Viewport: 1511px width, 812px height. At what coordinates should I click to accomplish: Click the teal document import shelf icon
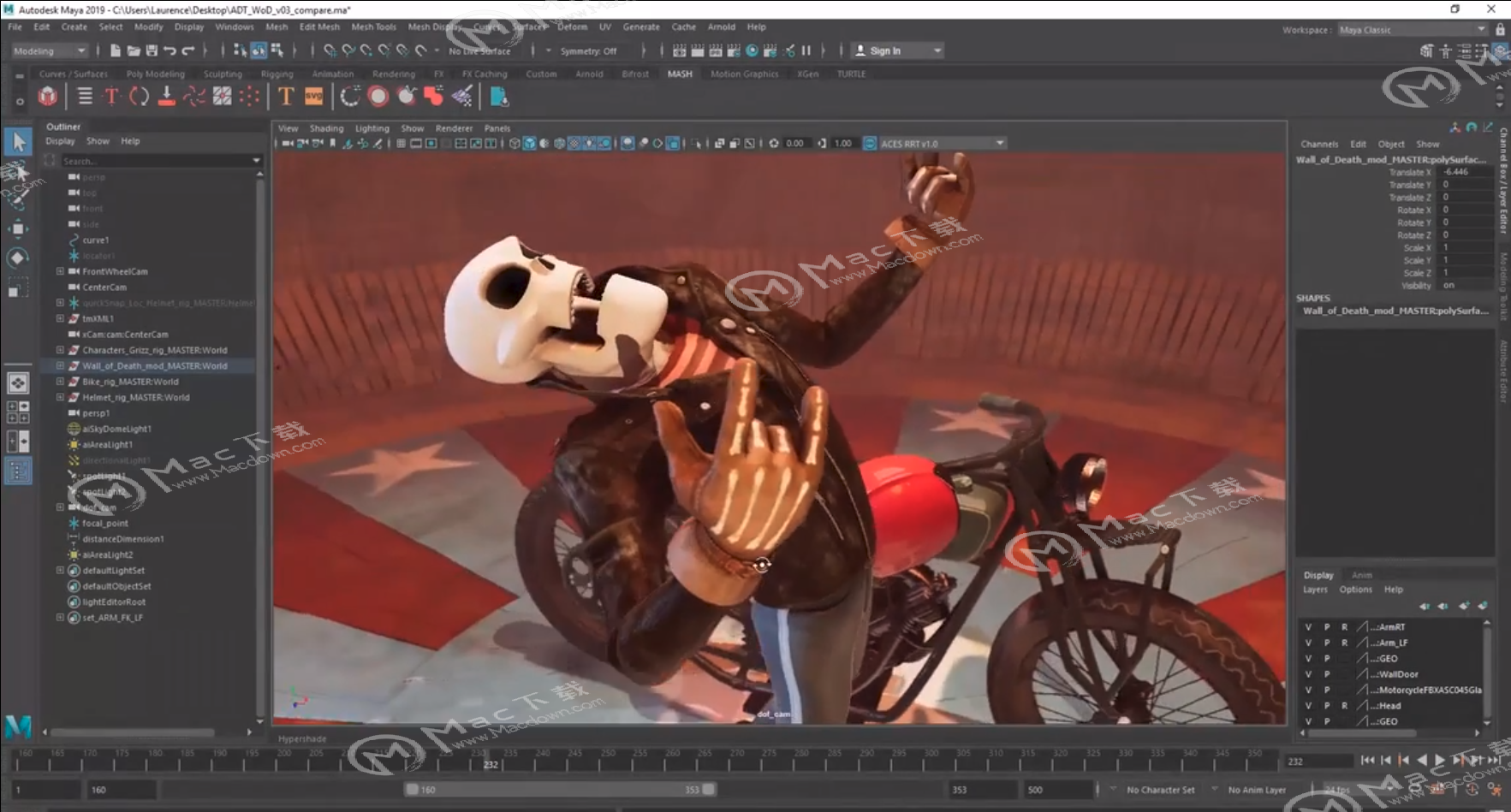coord(499,97)
